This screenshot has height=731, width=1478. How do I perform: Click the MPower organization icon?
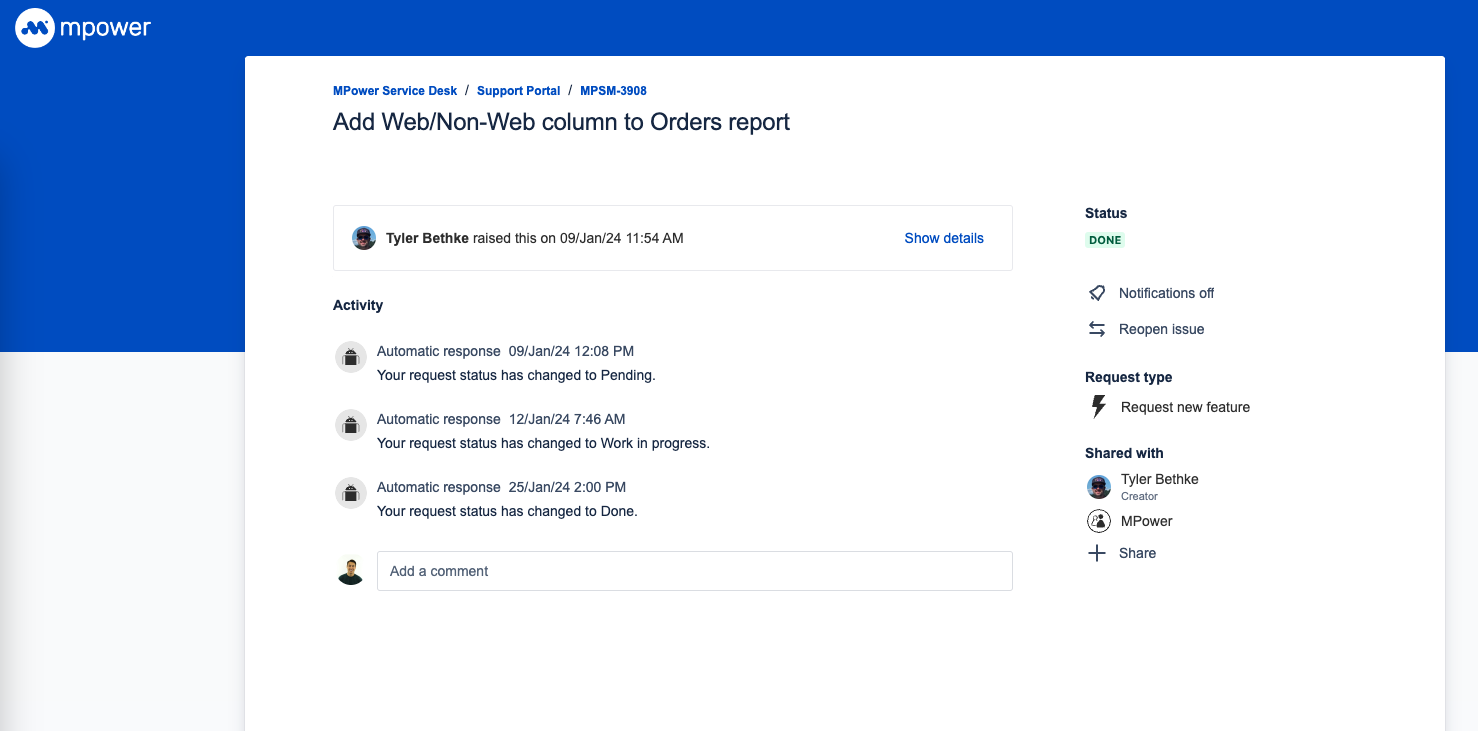click(x=1099, y=521)
